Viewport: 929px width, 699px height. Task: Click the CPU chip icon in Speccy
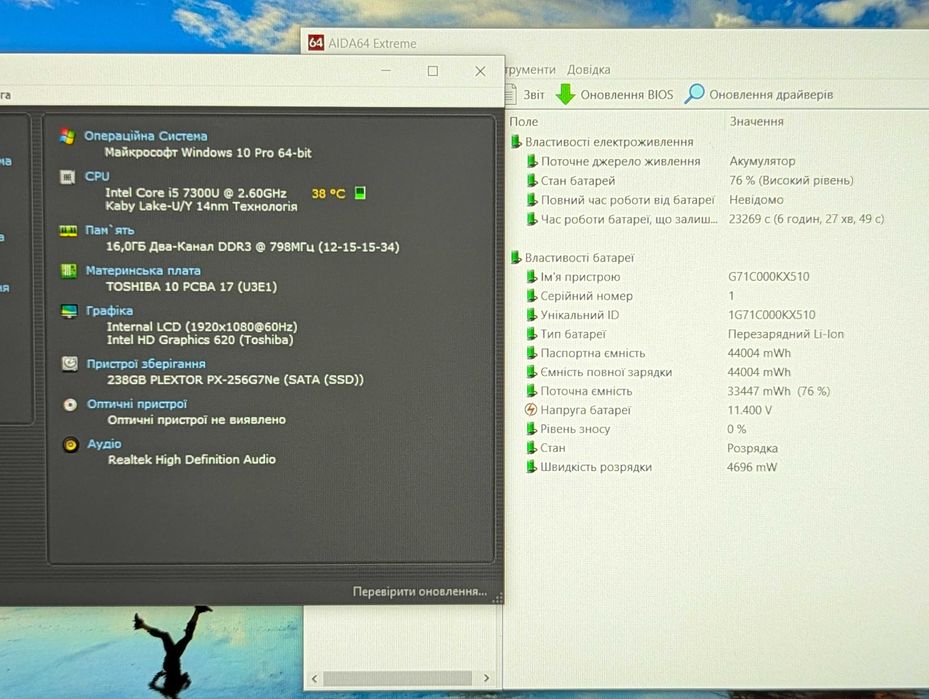[x=68, y=177]
